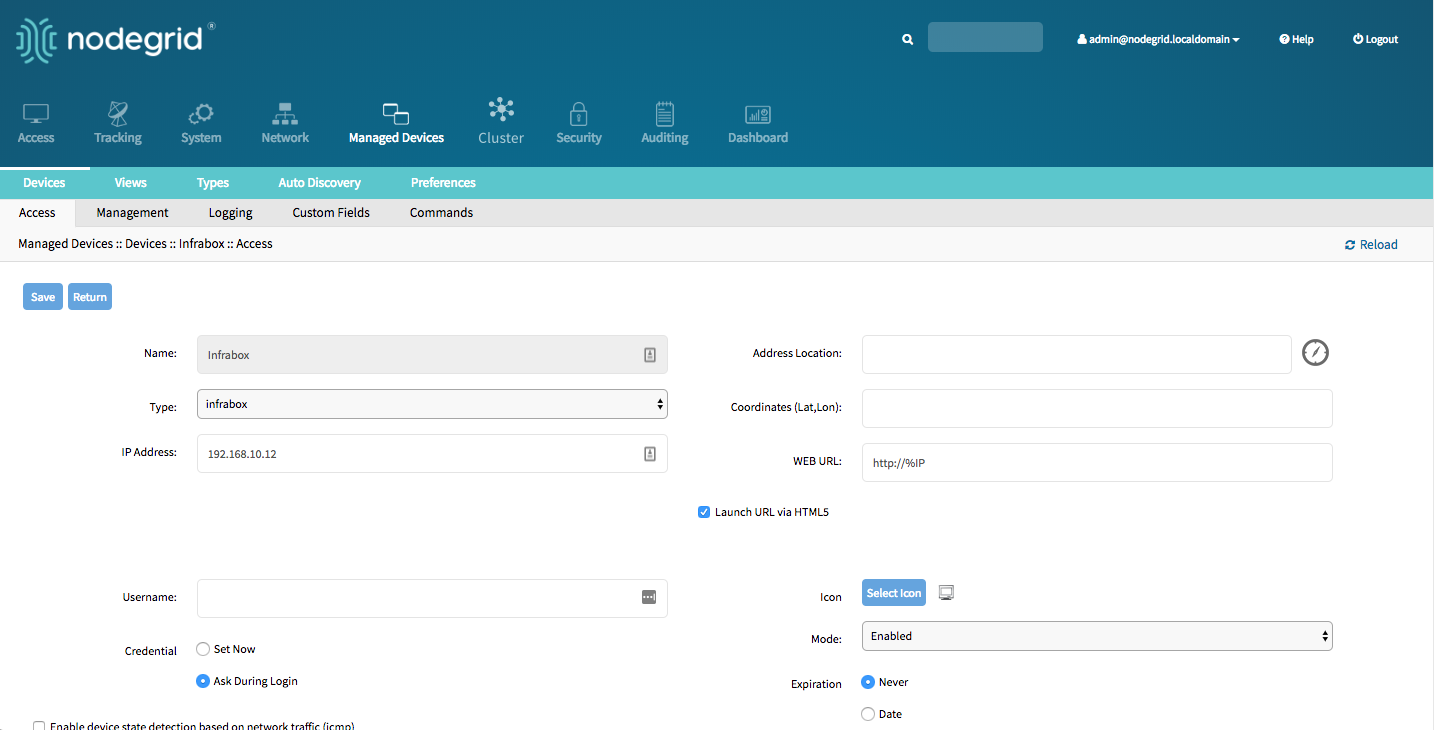Select the Set Now credential option
This screenshot has height=730, width=1434.
[203, 649]
